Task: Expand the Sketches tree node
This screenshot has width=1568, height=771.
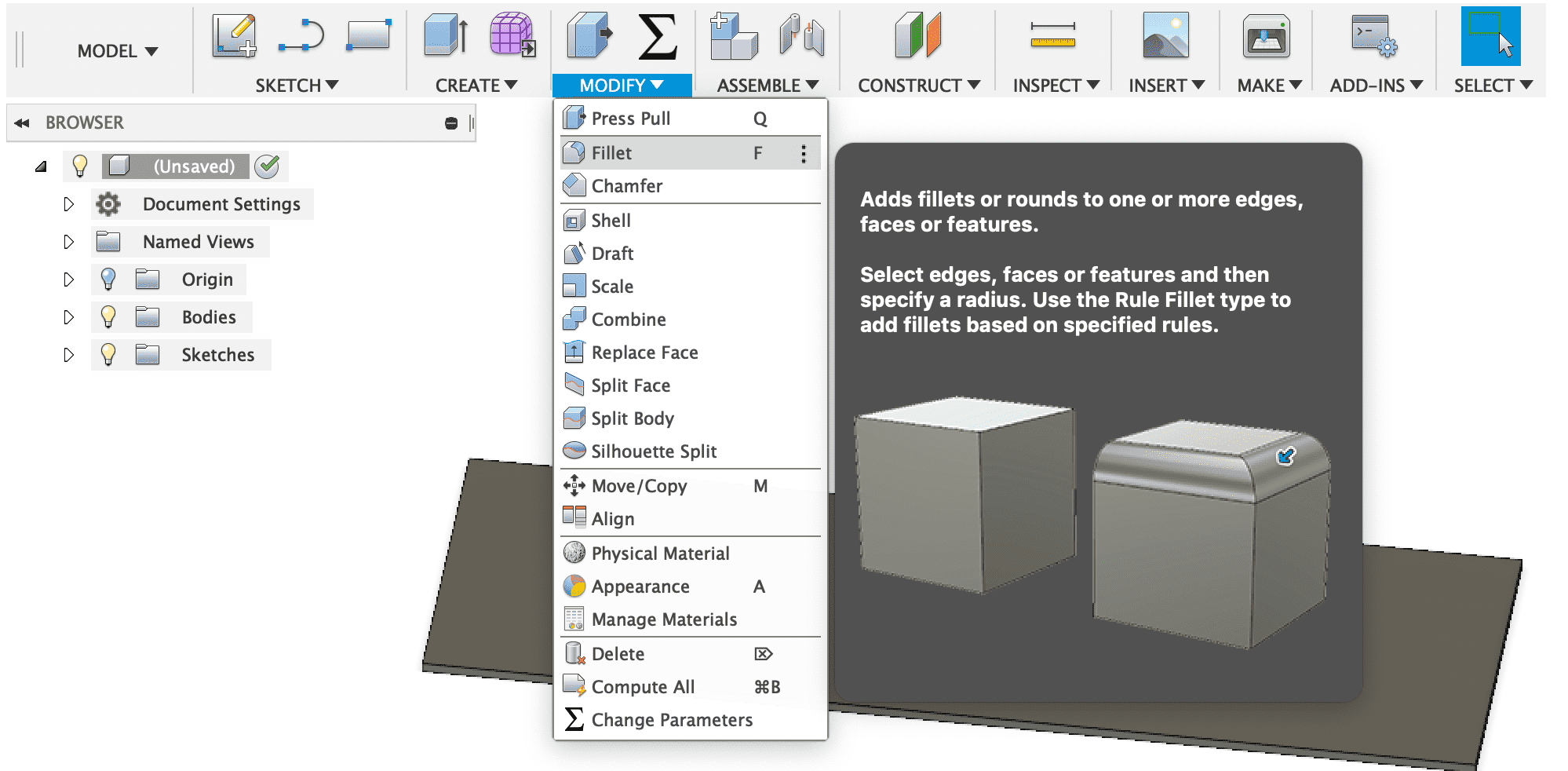Action: pos(69,355)
